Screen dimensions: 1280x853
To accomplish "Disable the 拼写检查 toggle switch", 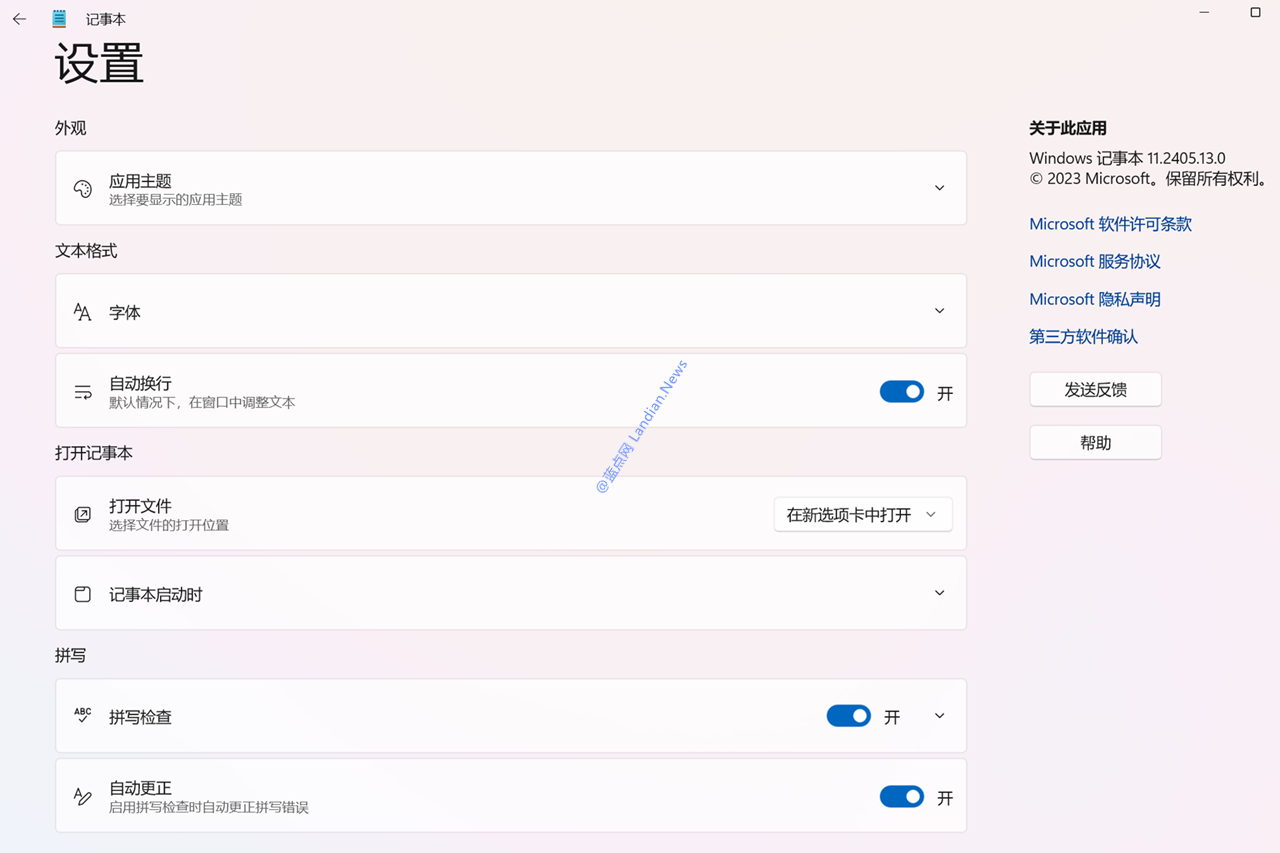I will coord(849,716).
